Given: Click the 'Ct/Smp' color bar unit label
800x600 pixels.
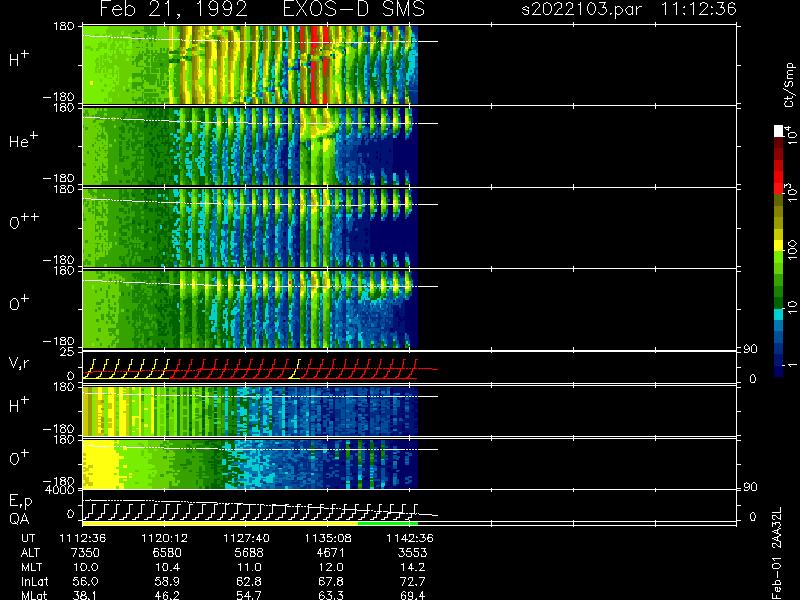Looking at the screenshot, I should coord(789,85).
